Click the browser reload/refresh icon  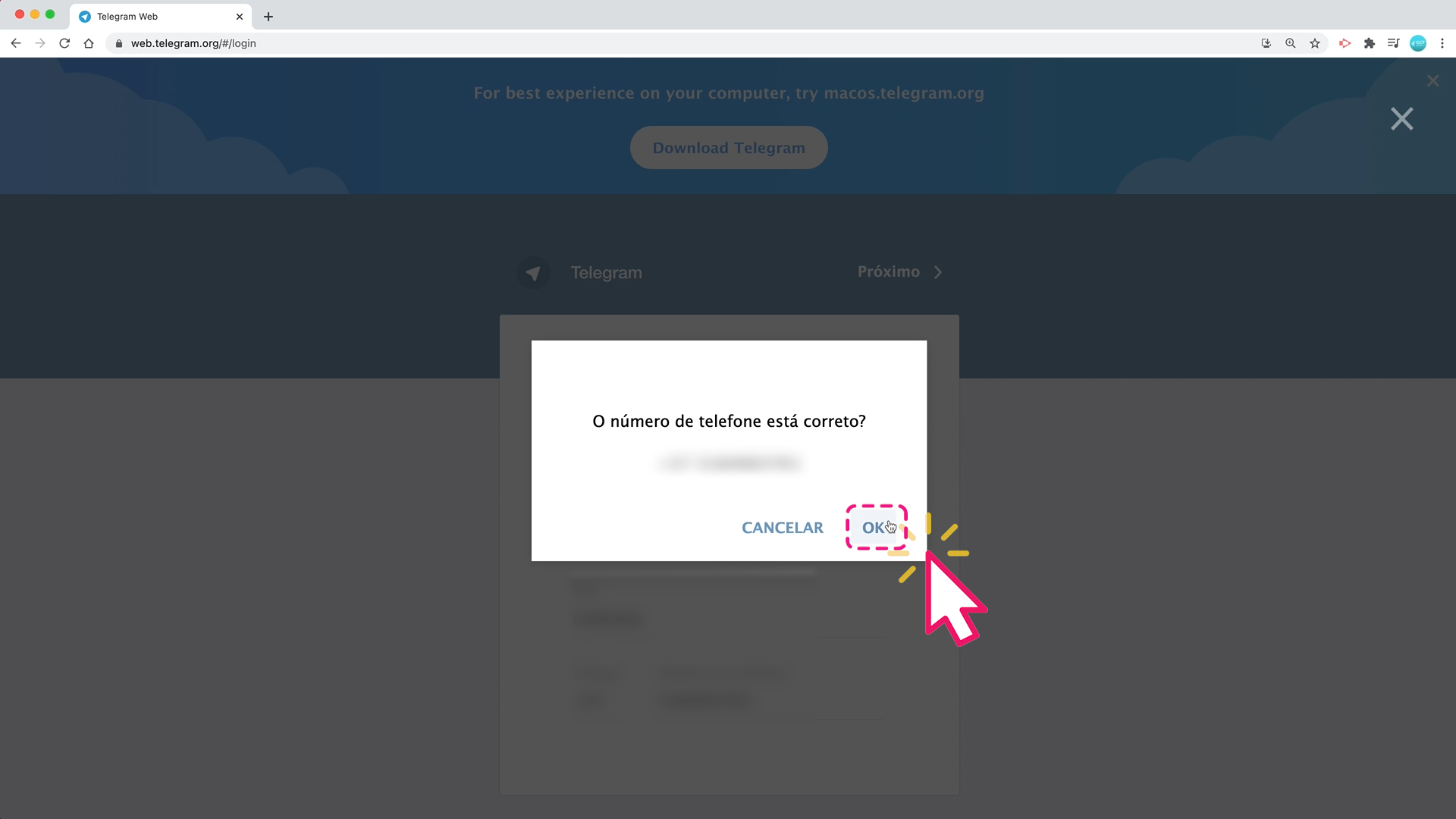(x=64, y=43)
